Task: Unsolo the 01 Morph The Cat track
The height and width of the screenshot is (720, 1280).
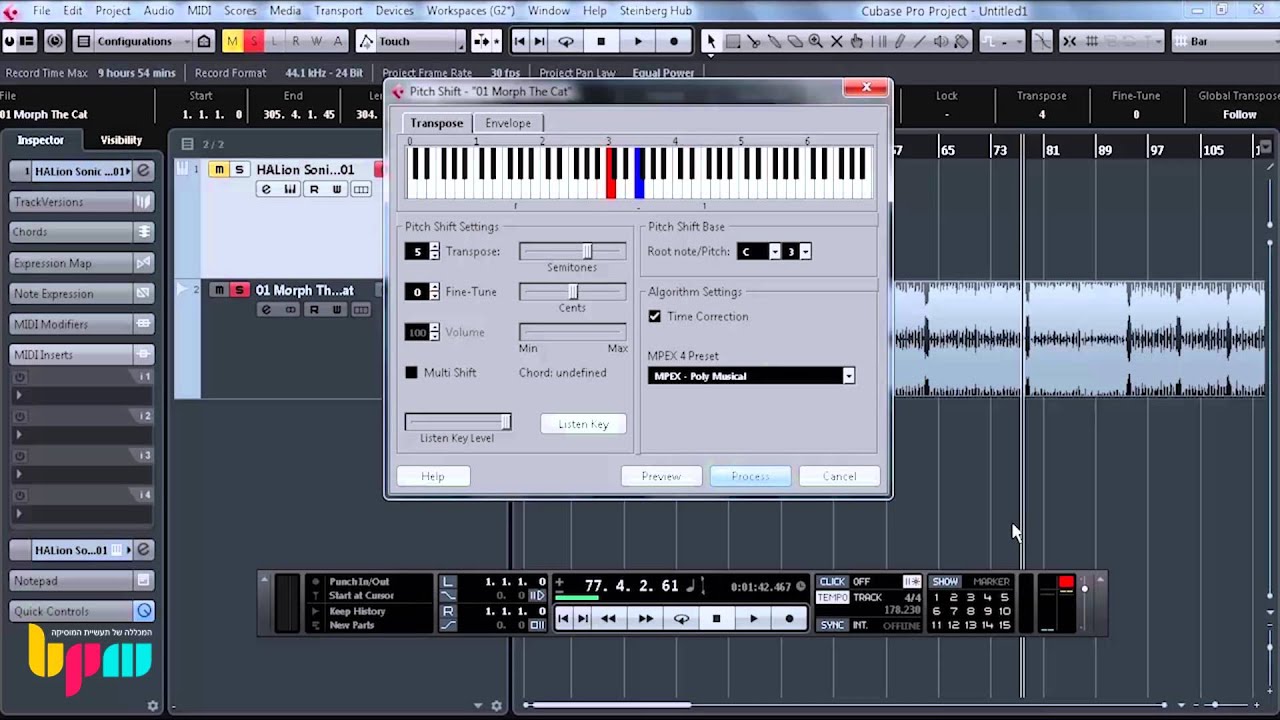Action: click(x=239, y=290)
